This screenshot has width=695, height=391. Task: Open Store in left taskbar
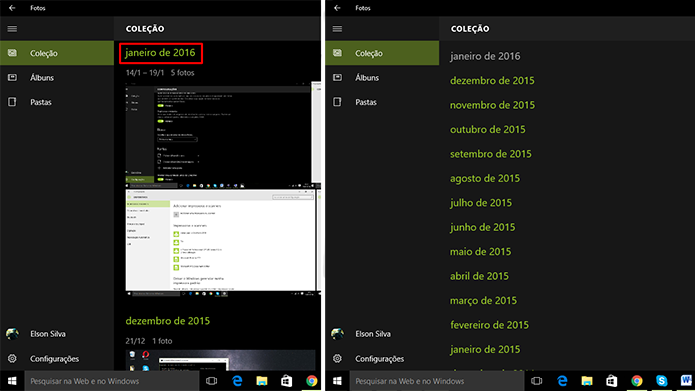[287, 381]
